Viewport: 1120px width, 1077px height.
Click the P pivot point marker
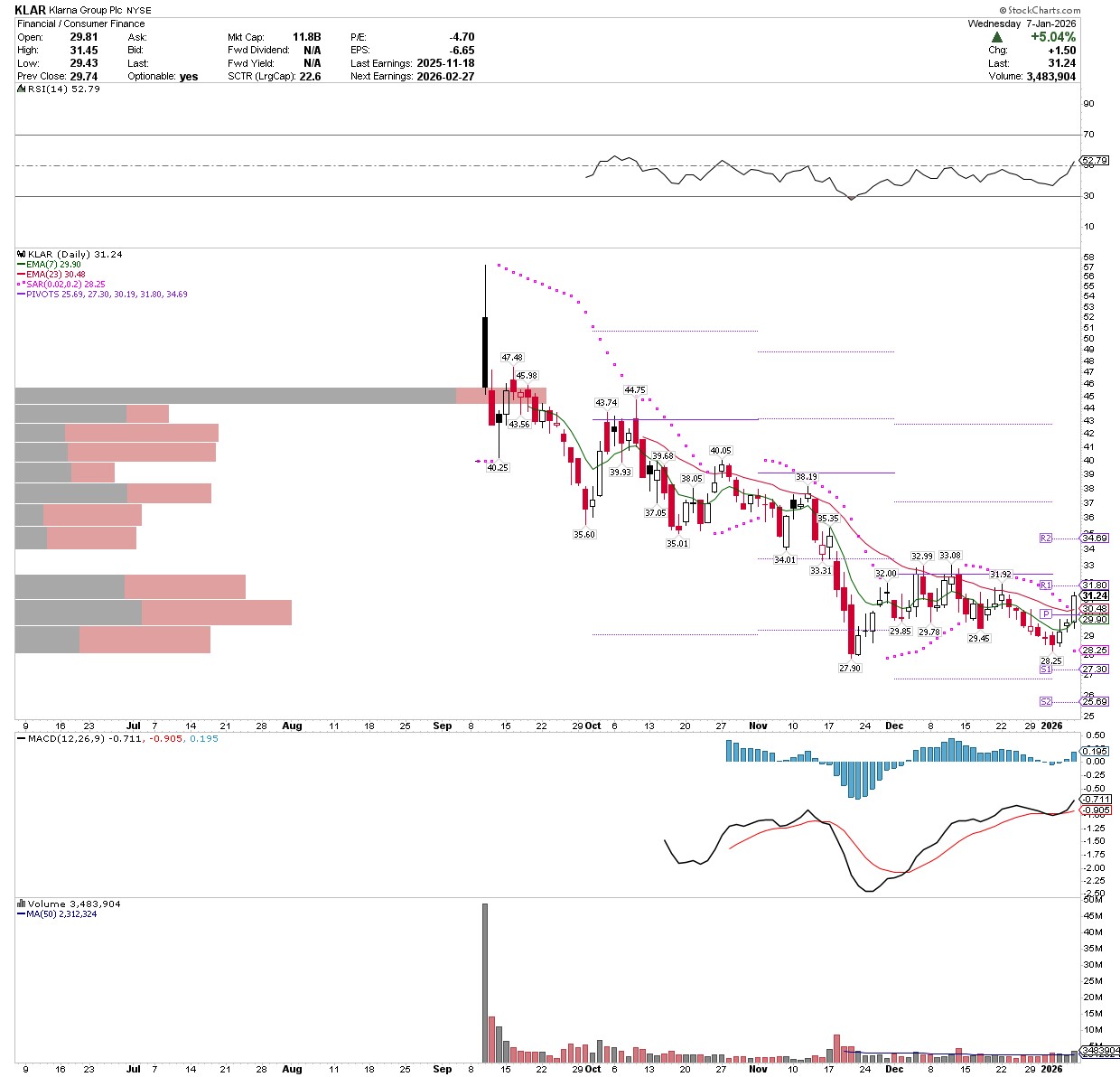pos(1046,613)
